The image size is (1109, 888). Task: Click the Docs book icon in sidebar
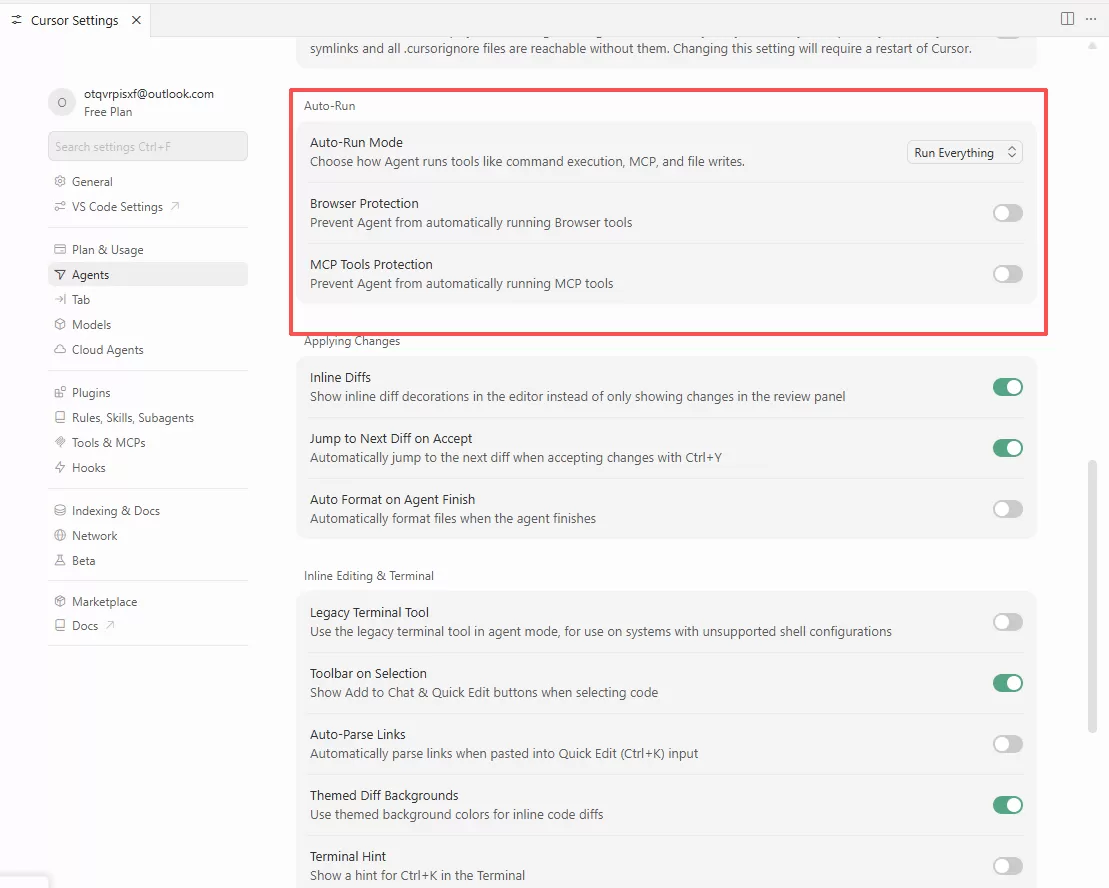(60, 625)
